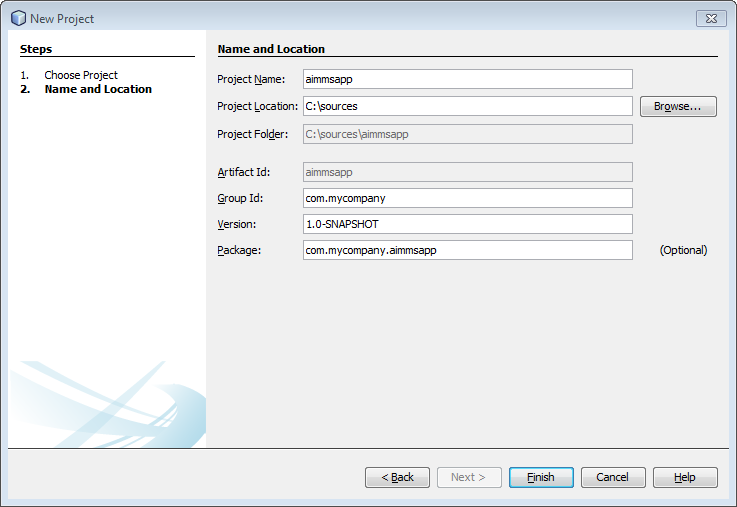This screenshot has width=737, height=507.
Task: Click the Artifact Id field
Action: tap(468, 172)
